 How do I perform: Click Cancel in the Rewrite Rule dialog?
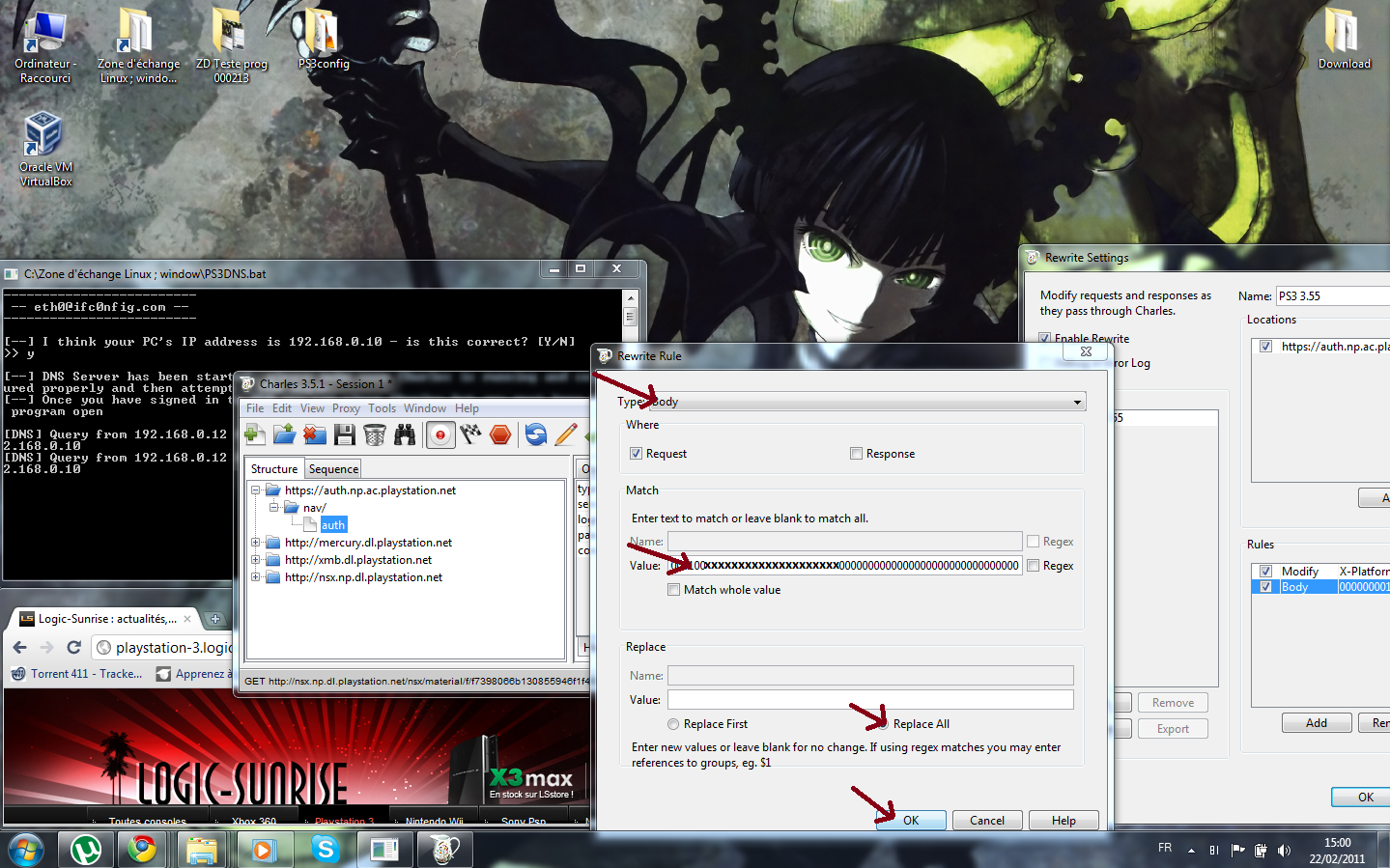pyautogui.click(x=987, y=820)
